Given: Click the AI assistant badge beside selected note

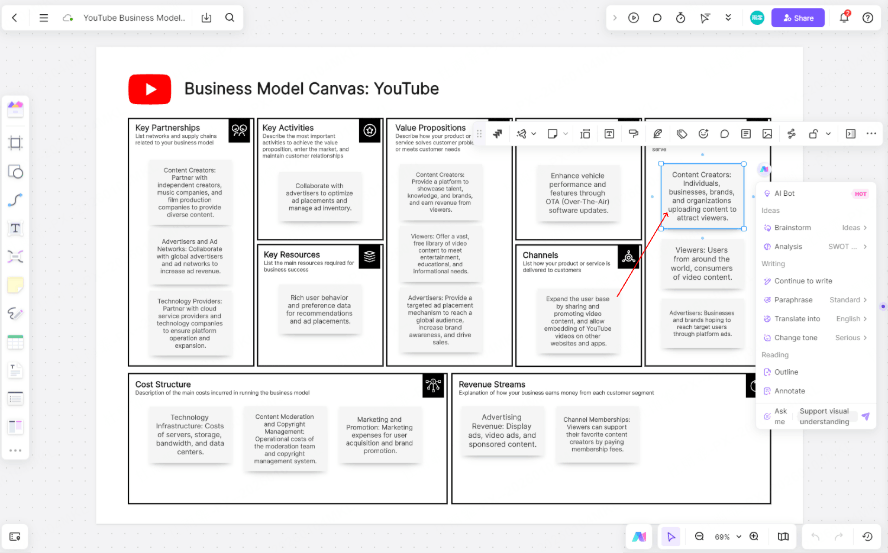Looking at the screenshot, I should [764, 169].
